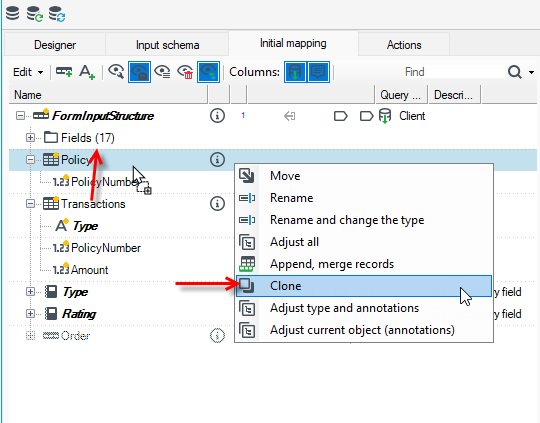Open the Actions tab

click(404, 45)
